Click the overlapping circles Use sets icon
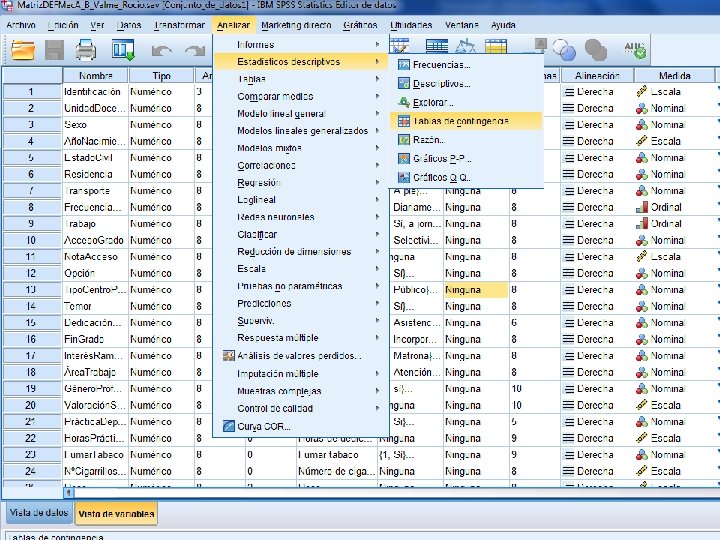The image size is (720, 540). pos(564,50)
